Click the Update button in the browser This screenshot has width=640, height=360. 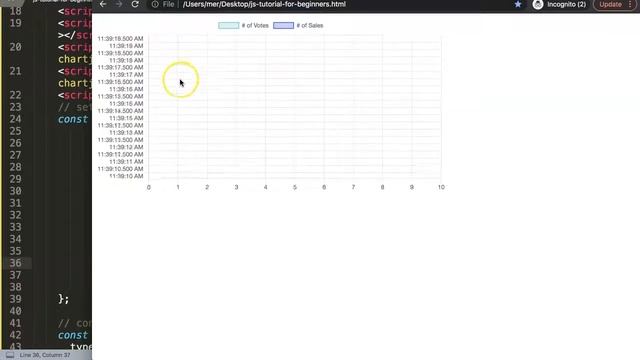click(x=610, y=4)
